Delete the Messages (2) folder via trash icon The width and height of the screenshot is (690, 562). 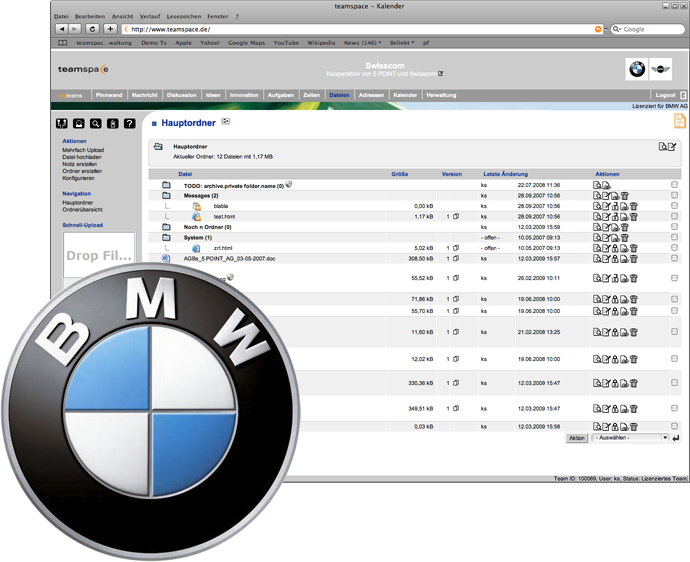(624, 195)
